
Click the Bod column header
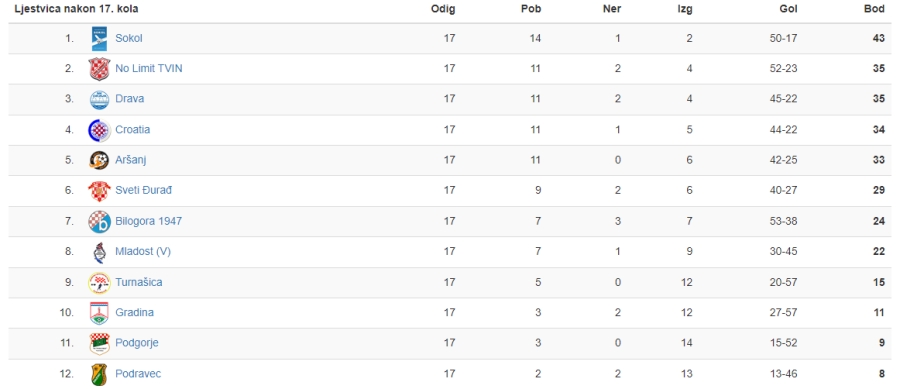[x=874, y=9]
